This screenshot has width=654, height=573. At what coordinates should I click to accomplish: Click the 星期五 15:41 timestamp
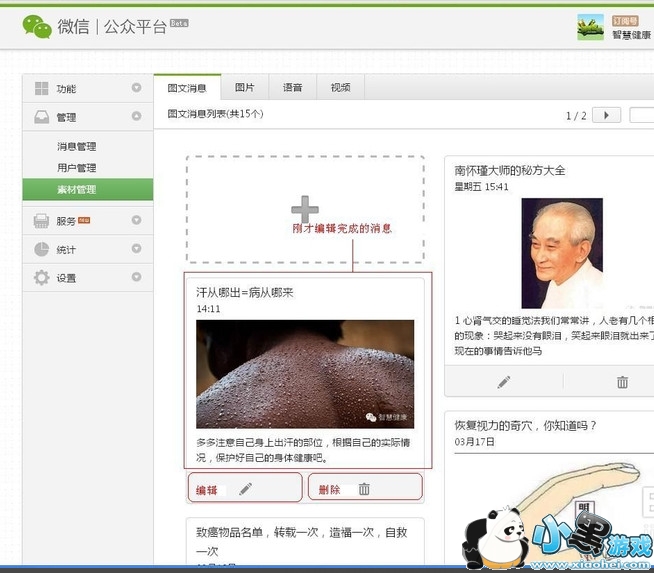(x=481, y=187)
